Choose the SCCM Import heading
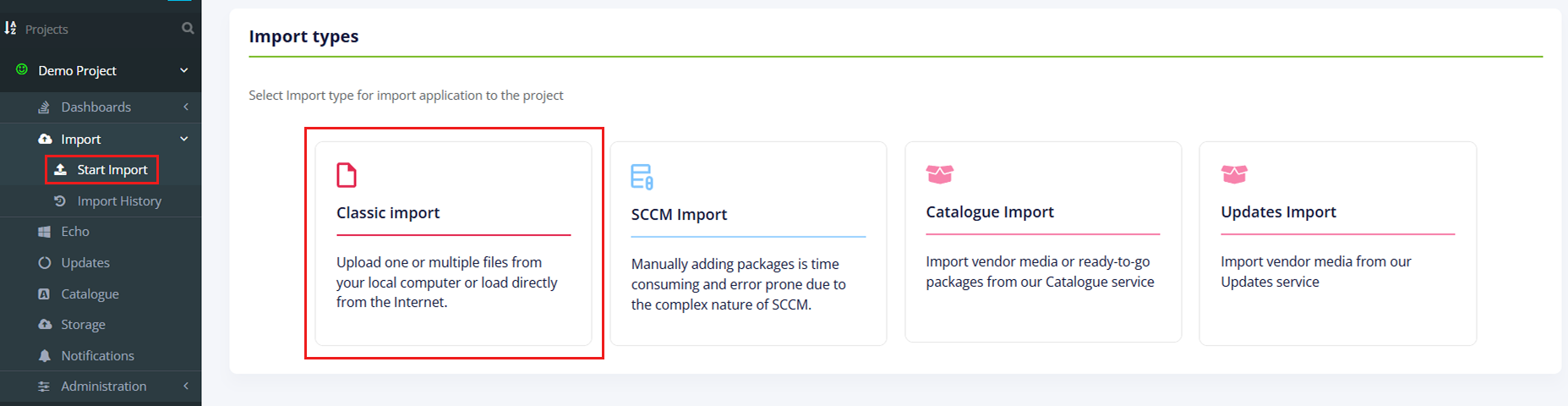The width and height of the screenshot is (1568, 406). tap(679, 215)
